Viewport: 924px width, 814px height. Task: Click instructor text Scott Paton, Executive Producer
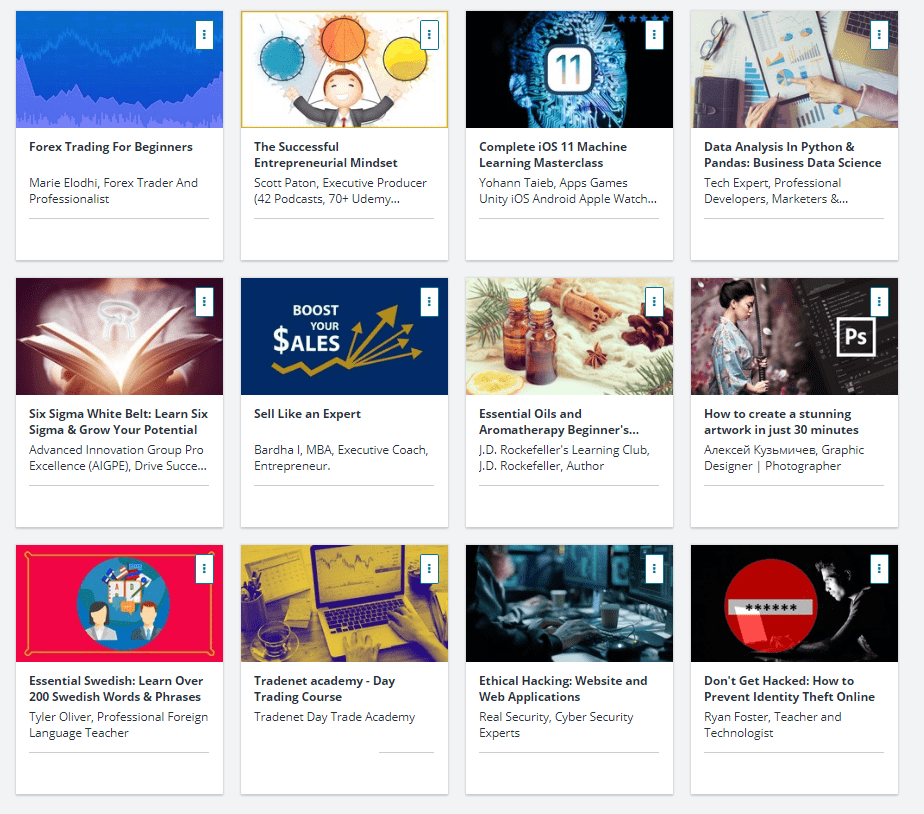pyautogui.click(x=341, y=191)
